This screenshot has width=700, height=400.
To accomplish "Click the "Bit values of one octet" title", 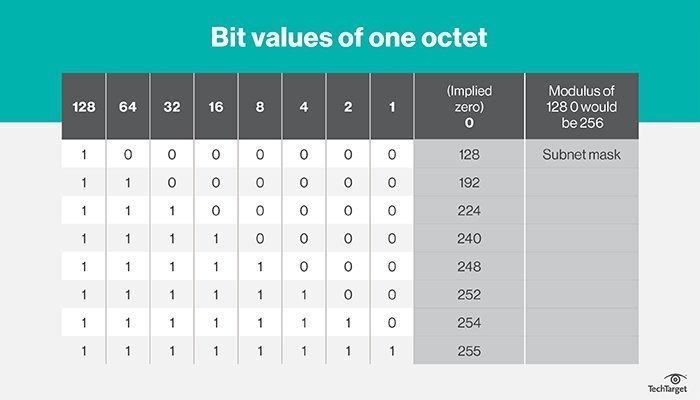I will pyautogui.click(x=349, y=39).
